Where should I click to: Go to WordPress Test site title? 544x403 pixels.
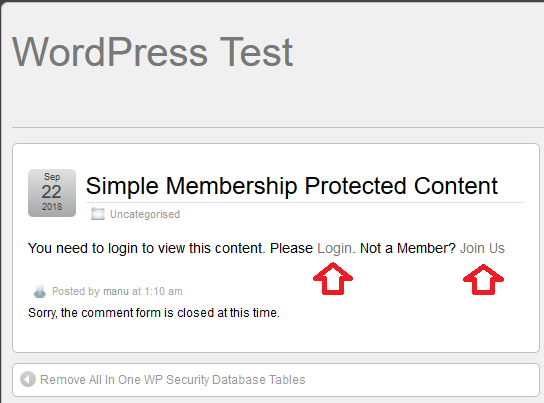(x=153, y=52)
